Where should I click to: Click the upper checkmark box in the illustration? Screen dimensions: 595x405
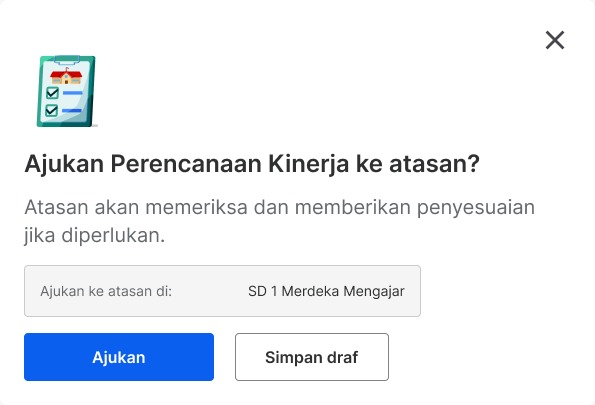tap(52, 93)
